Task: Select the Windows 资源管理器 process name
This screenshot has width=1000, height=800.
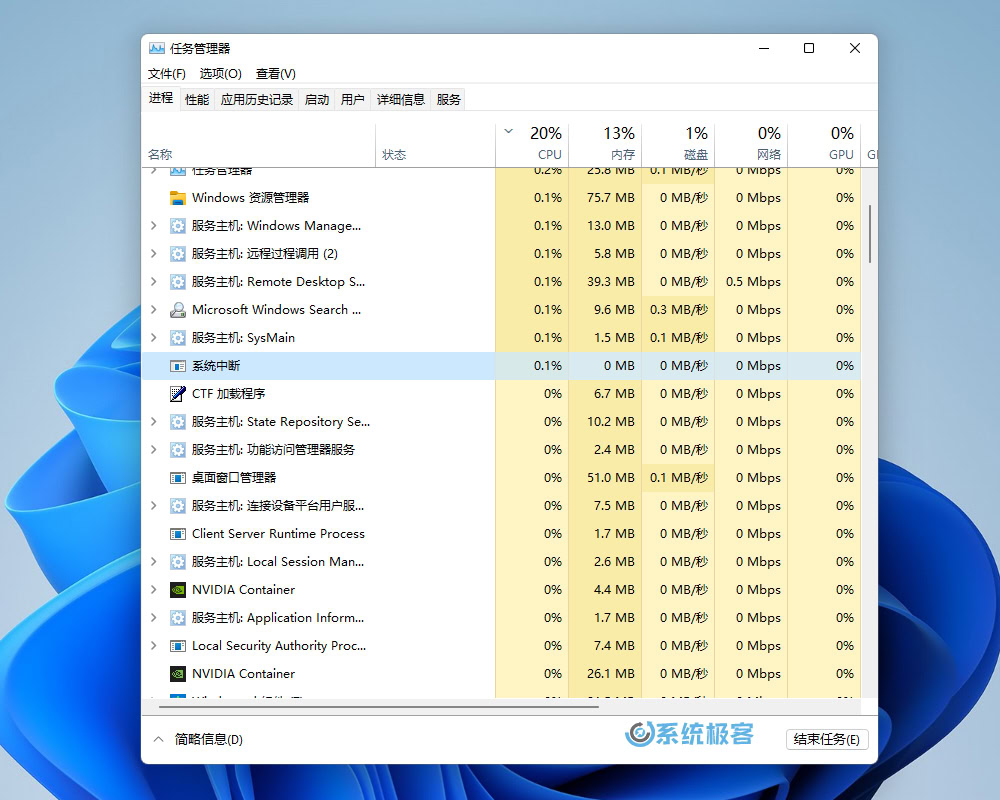Action: pyautogui.click(x=251, y=198)
